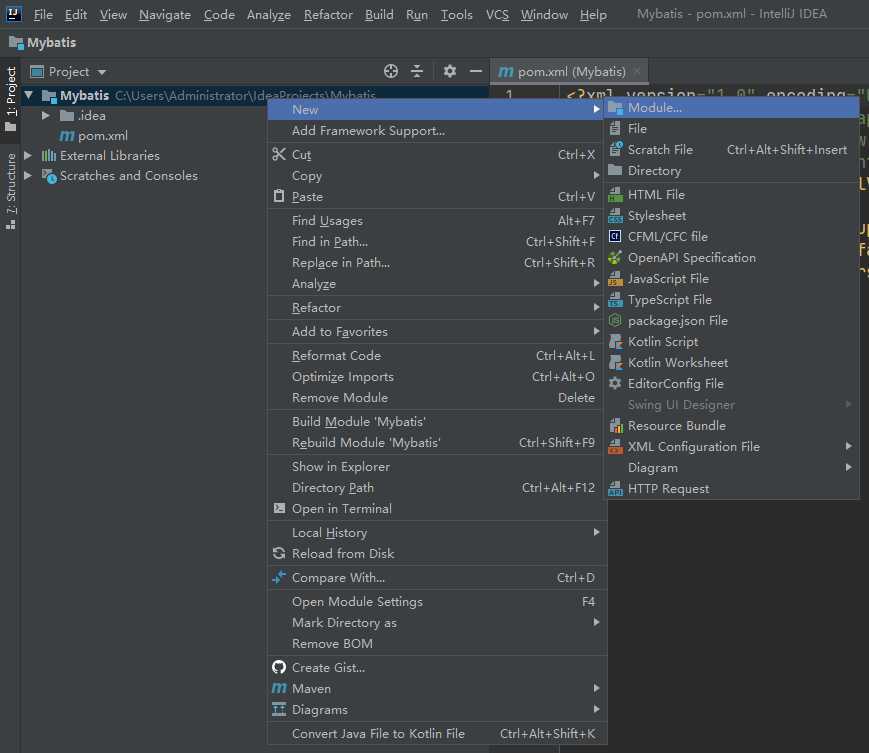The image size is (869, 753).
Task: Click the Scratch File icon
Action: tap(615, 149)
